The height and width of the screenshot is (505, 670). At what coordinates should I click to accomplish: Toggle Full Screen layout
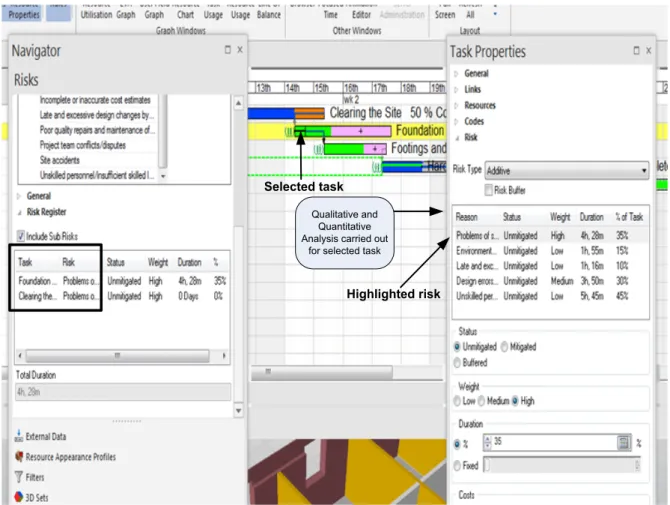pyautogui.click(x=445, y=14)
